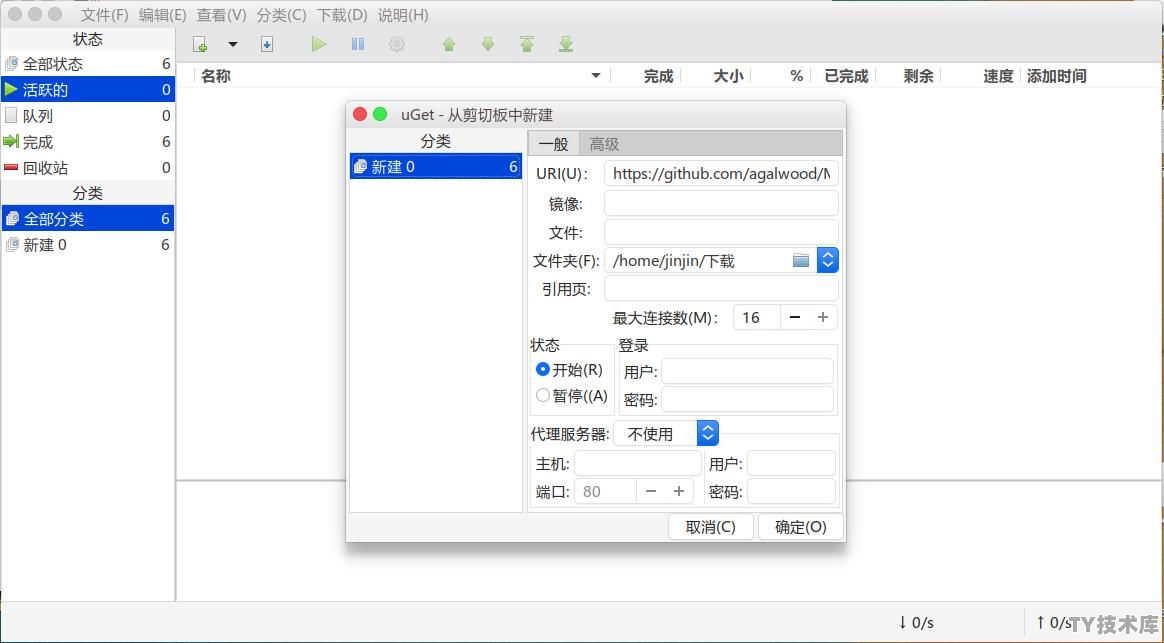Click the move up arrow icon
Viewport: 1164px width, 643px height.
pos(448,45)
